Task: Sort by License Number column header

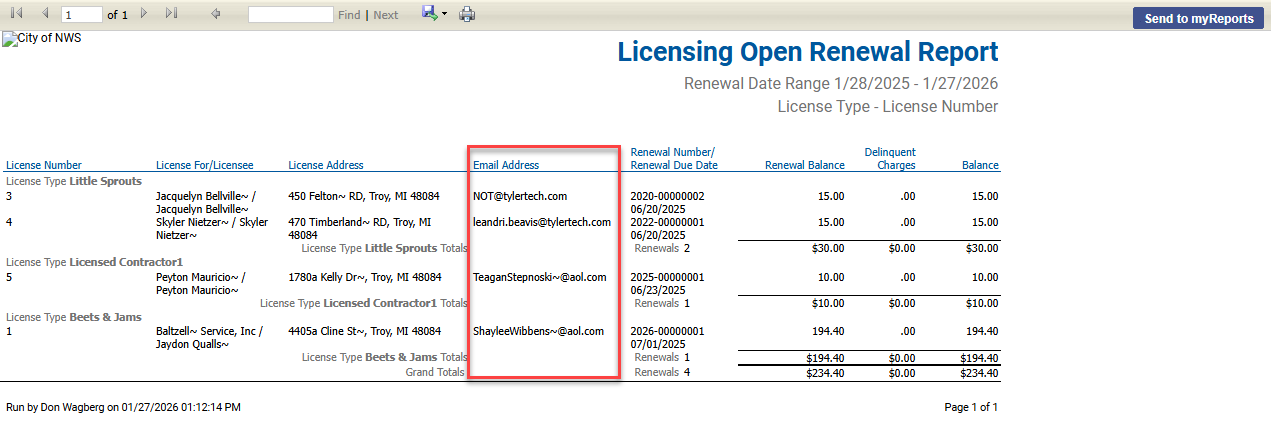Action: pos(44,165)
